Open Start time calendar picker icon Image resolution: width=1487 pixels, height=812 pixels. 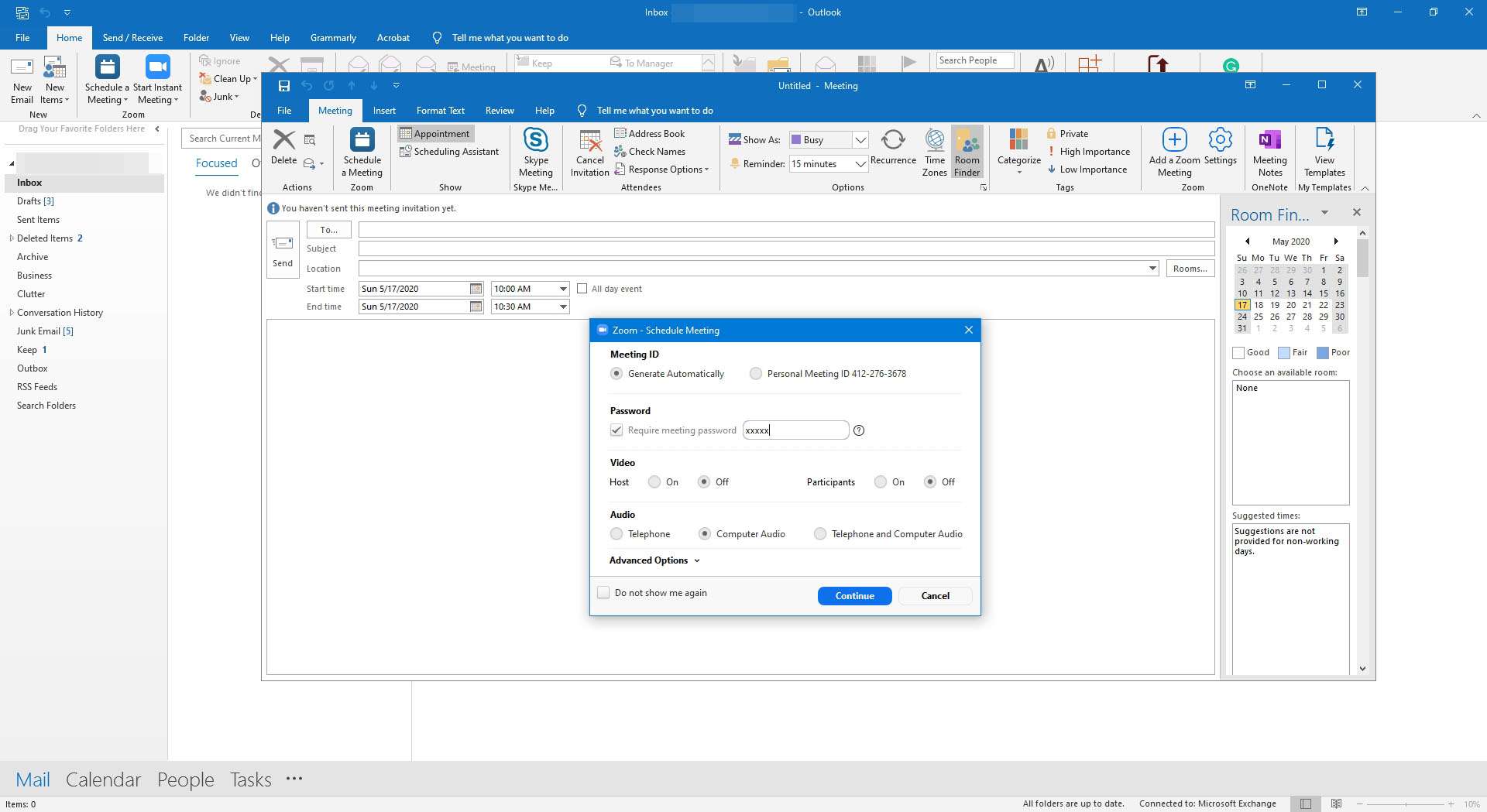click(x=476, y=289)
